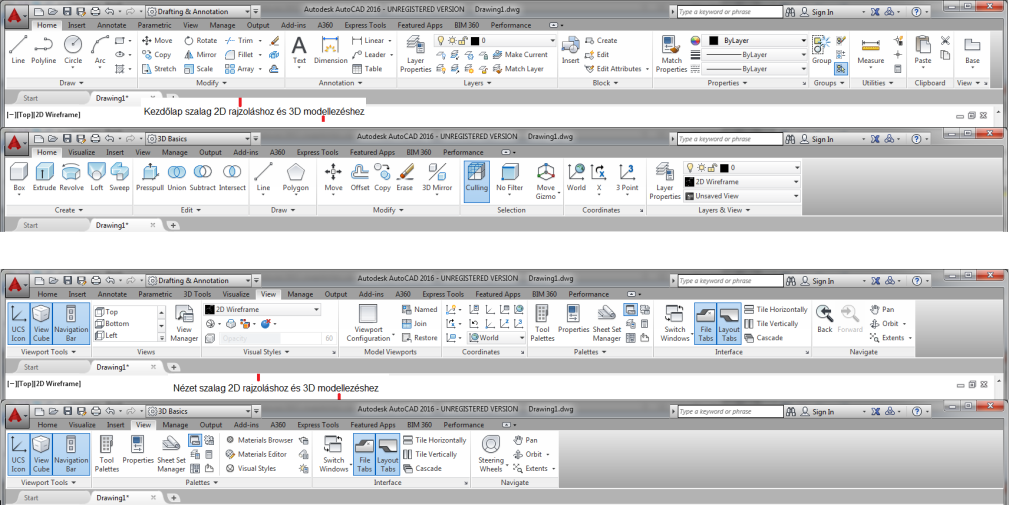The height and width of the screenshot is (505, 1009).
Task: Expand the Block panel dropdown
Action: click(x=605, y=83)
